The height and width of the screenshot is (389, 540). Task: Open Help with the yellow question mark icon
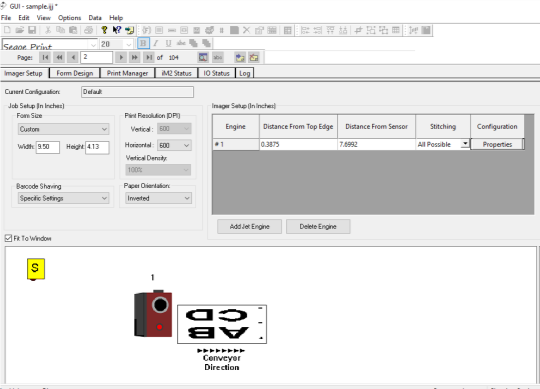(x=104, y=30)
